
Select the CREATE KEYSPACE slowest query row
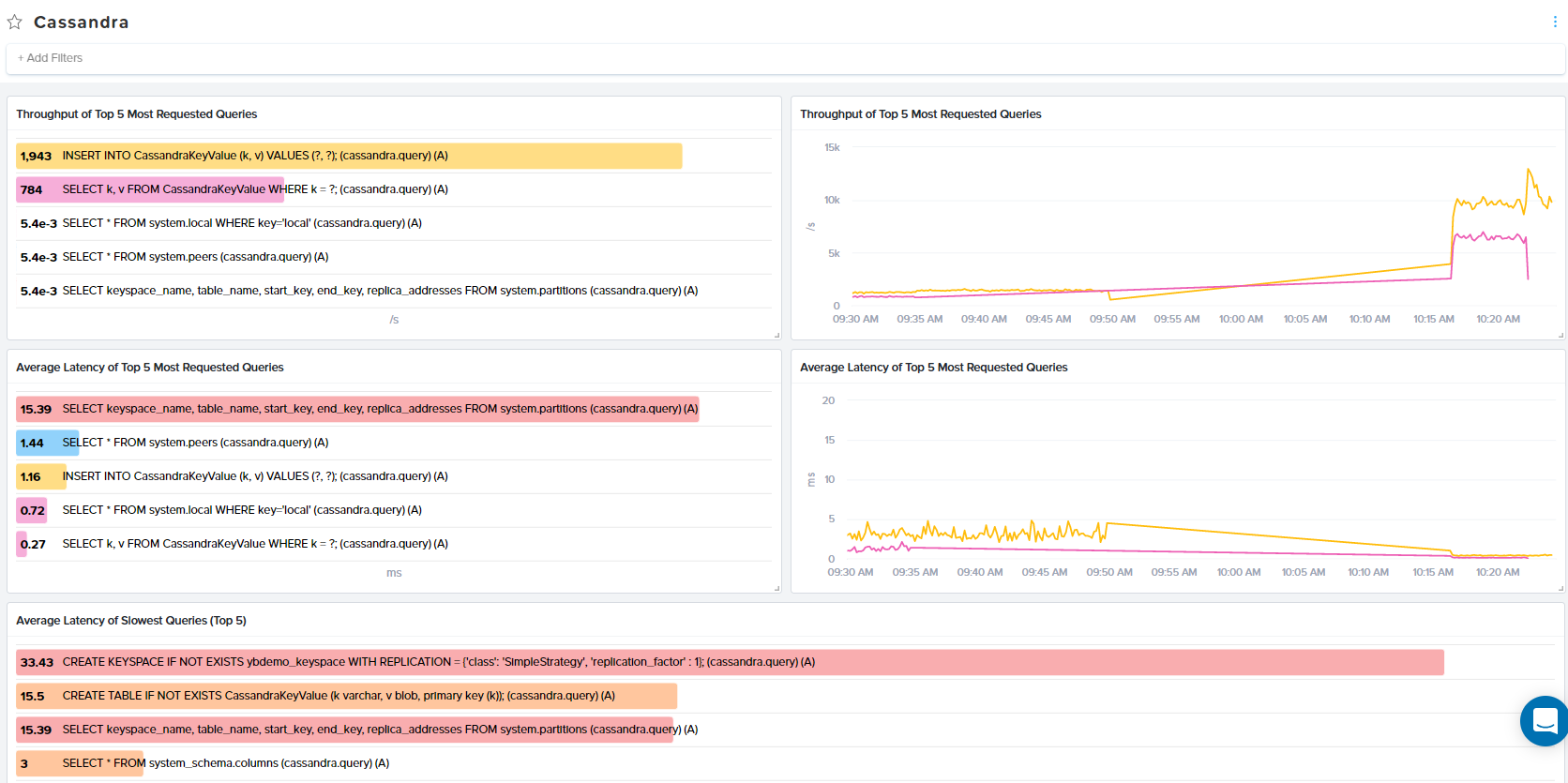click(x=786, y=662)
